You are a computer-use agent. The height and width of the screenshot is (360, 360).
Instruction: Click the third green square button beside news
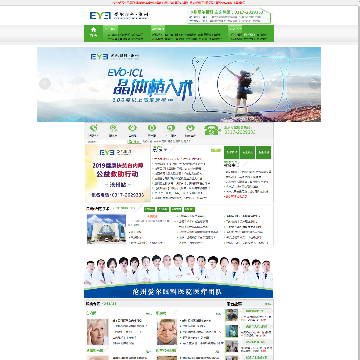tap(263, 153)
